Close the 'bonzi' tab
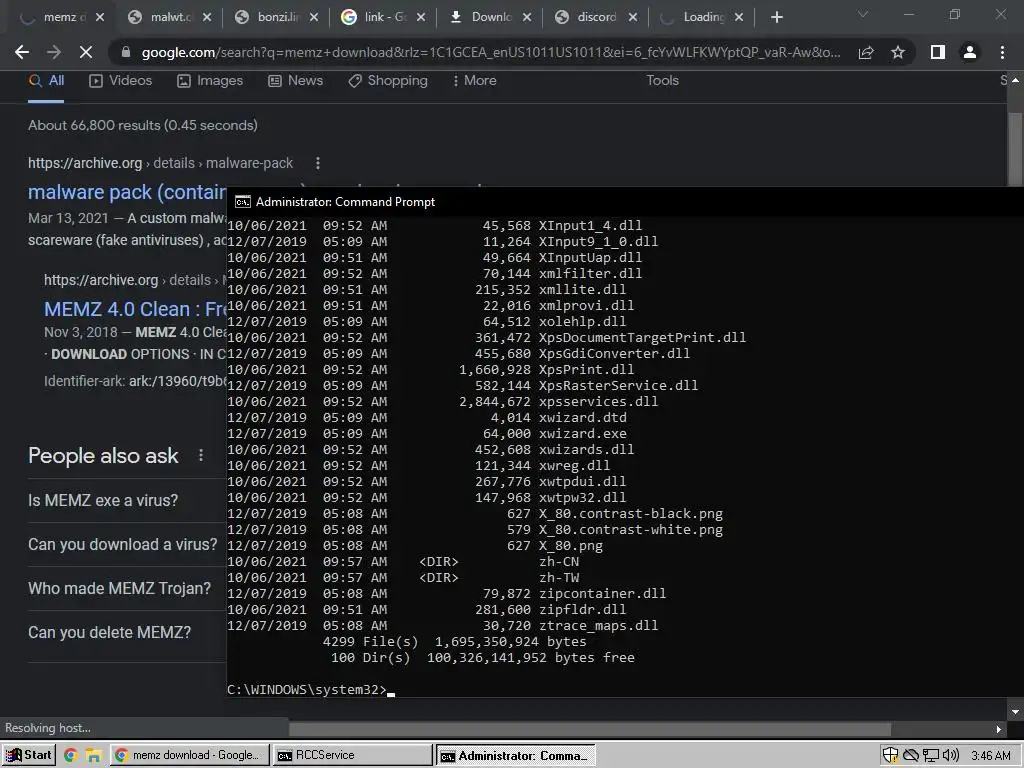The width and height of the screenshot is (1024, 768). (x=313, y=18)
